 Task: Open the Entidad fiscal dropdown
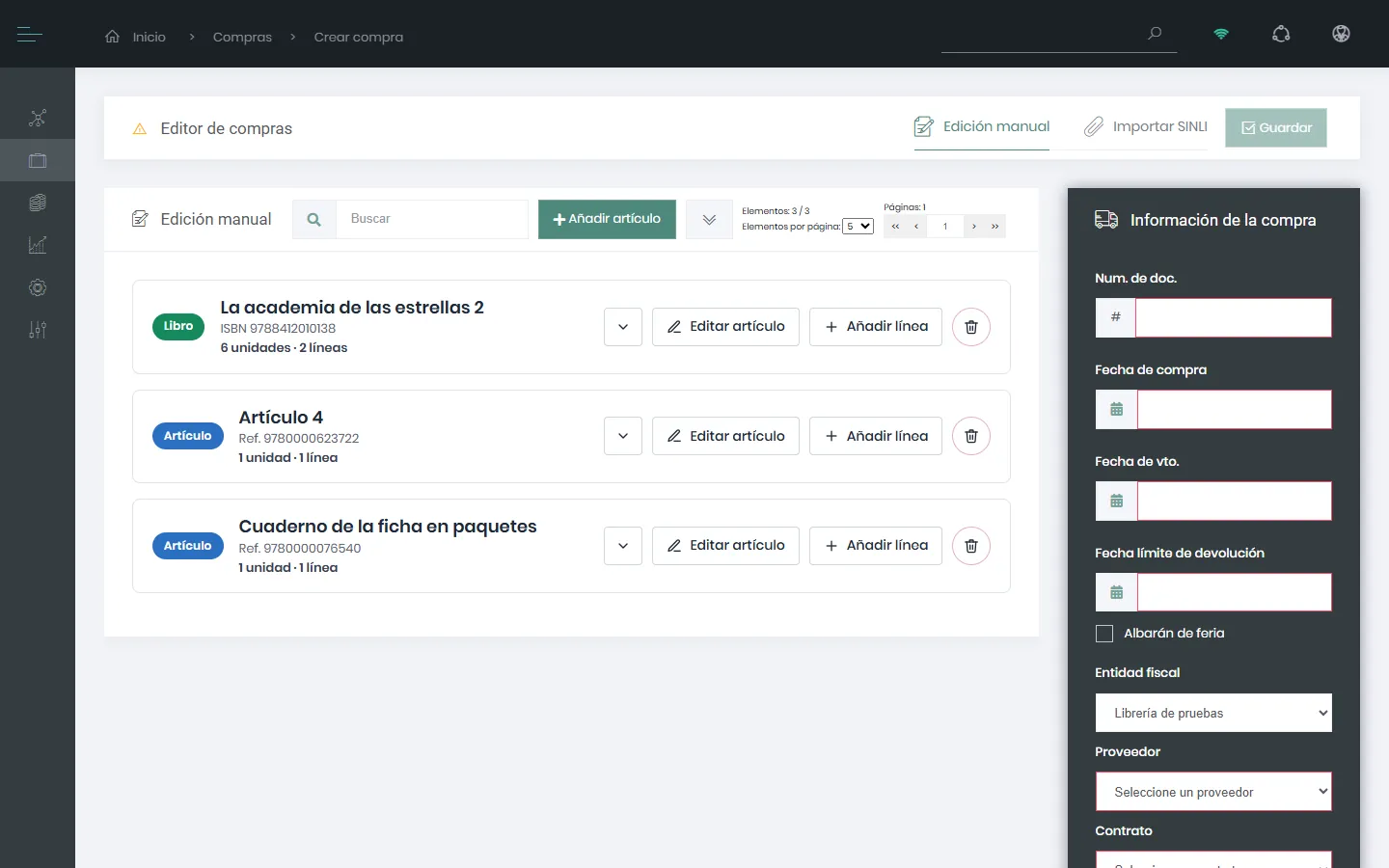(1213, 713)
